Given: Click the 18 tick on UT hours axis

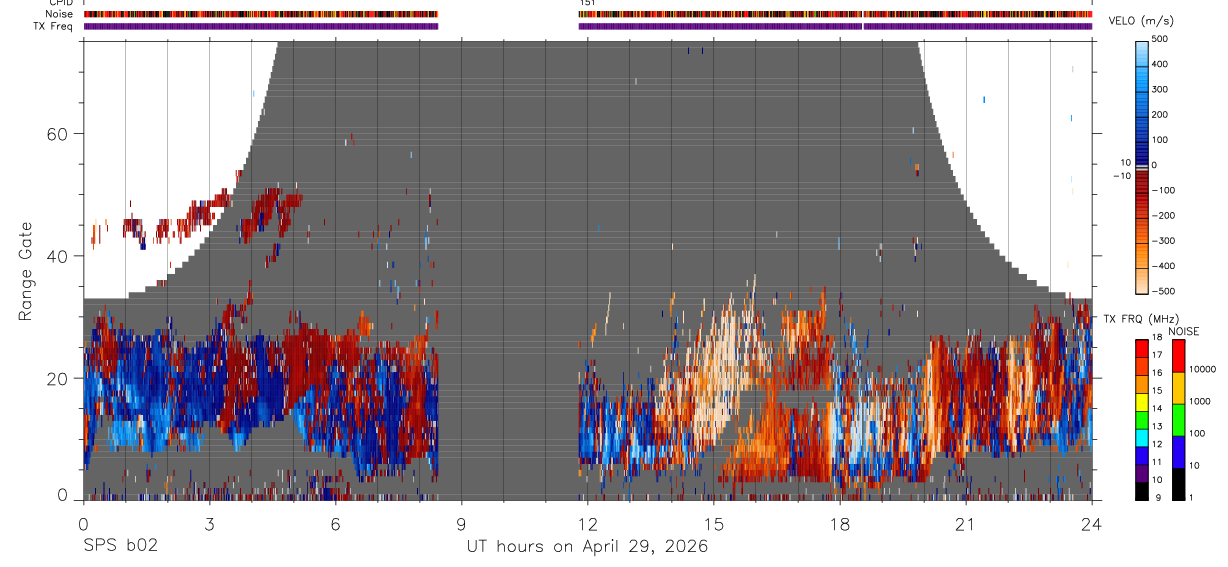Looking at the screenshot, I should tap(839, 523).
